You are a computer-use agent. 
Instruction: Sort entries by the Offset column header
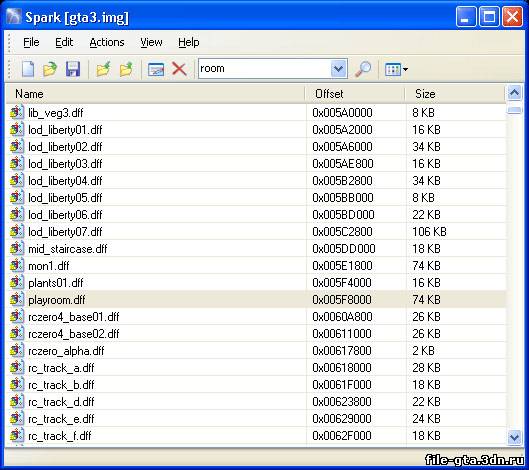355,94
